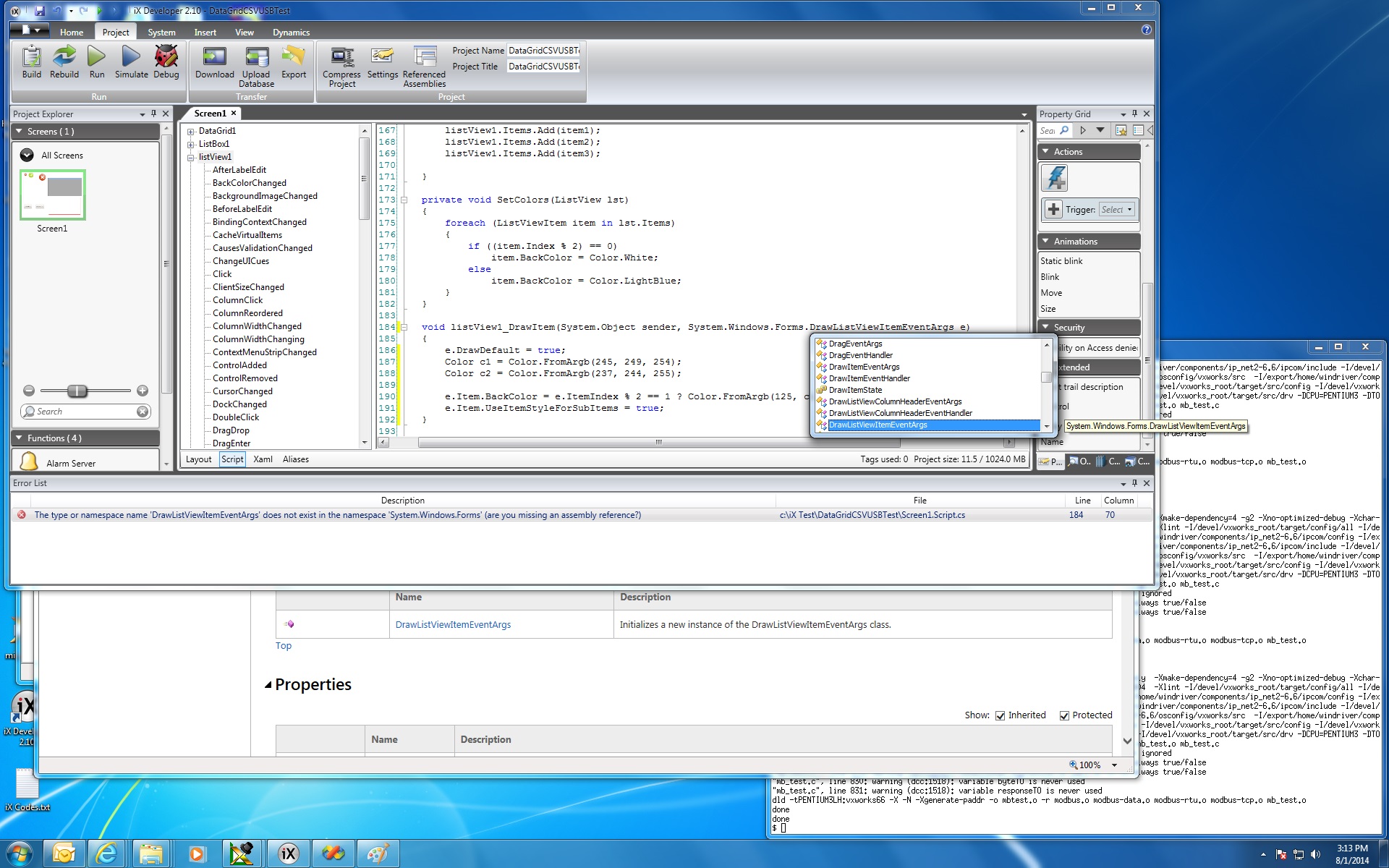
Task: Open the iX Developer taskbar icon
Action: pyautogui.click(x=288, y=854)
